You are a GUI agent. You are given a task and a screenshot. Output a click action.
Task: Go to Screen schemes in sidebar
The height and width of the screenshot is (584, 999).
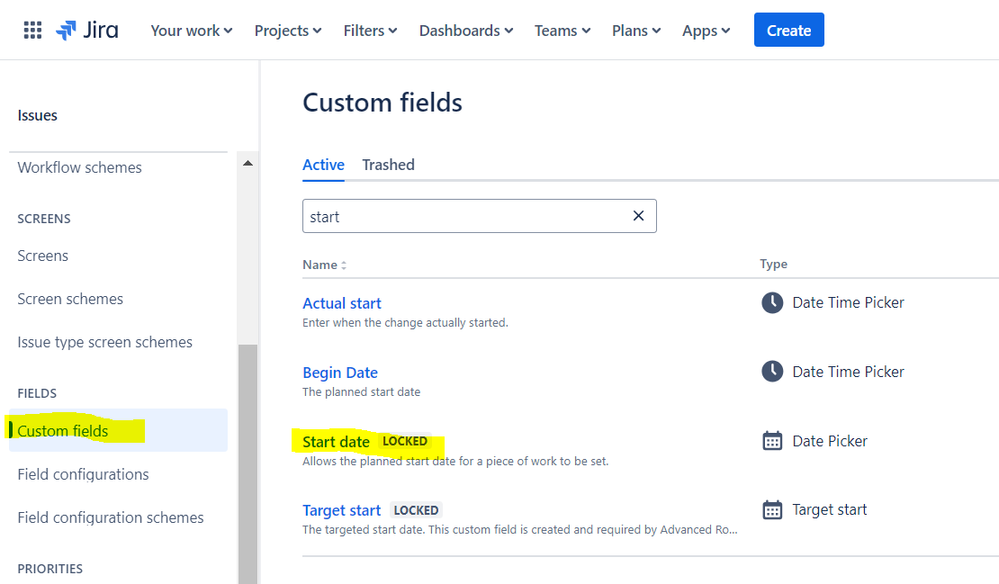(70, 299)
